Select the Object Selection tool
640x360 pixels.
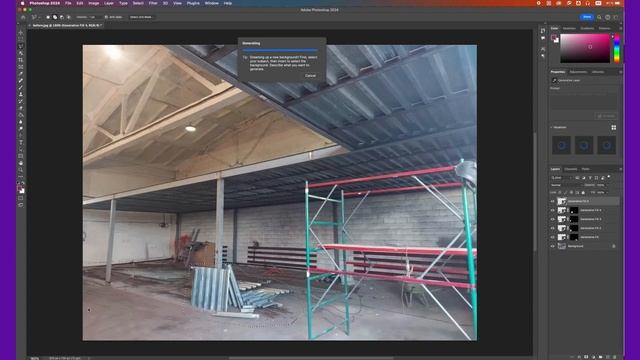(x=21, y=53)
